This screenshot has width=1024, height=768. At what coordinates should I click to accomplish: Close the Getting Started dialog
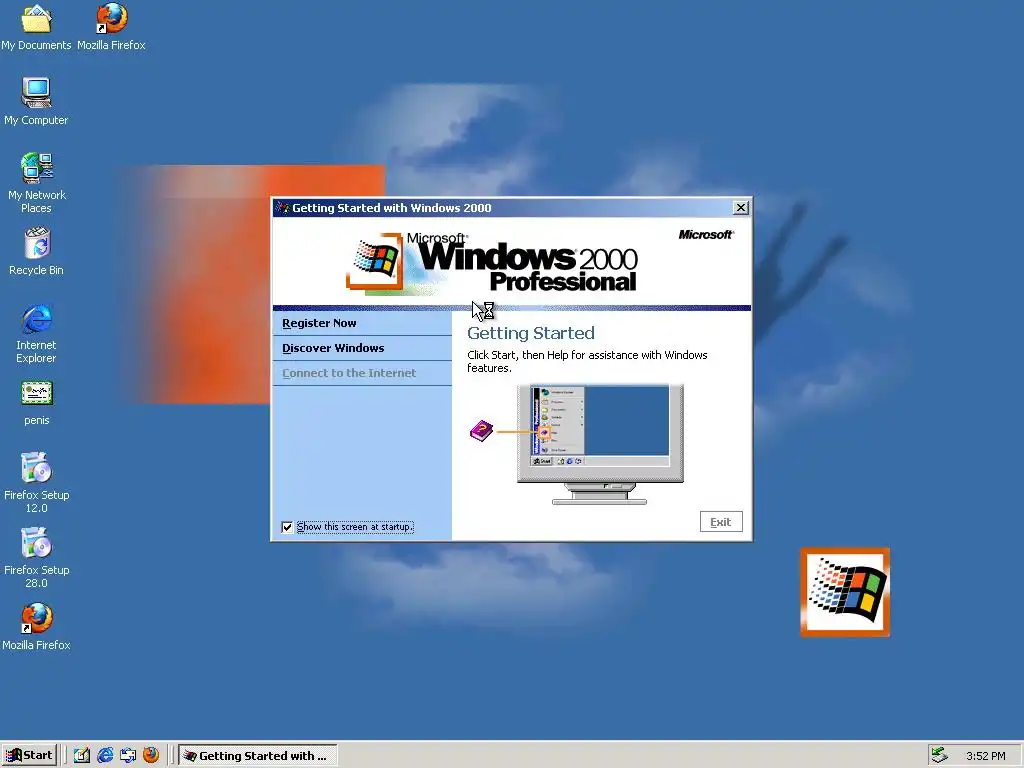tap(741, 208)
